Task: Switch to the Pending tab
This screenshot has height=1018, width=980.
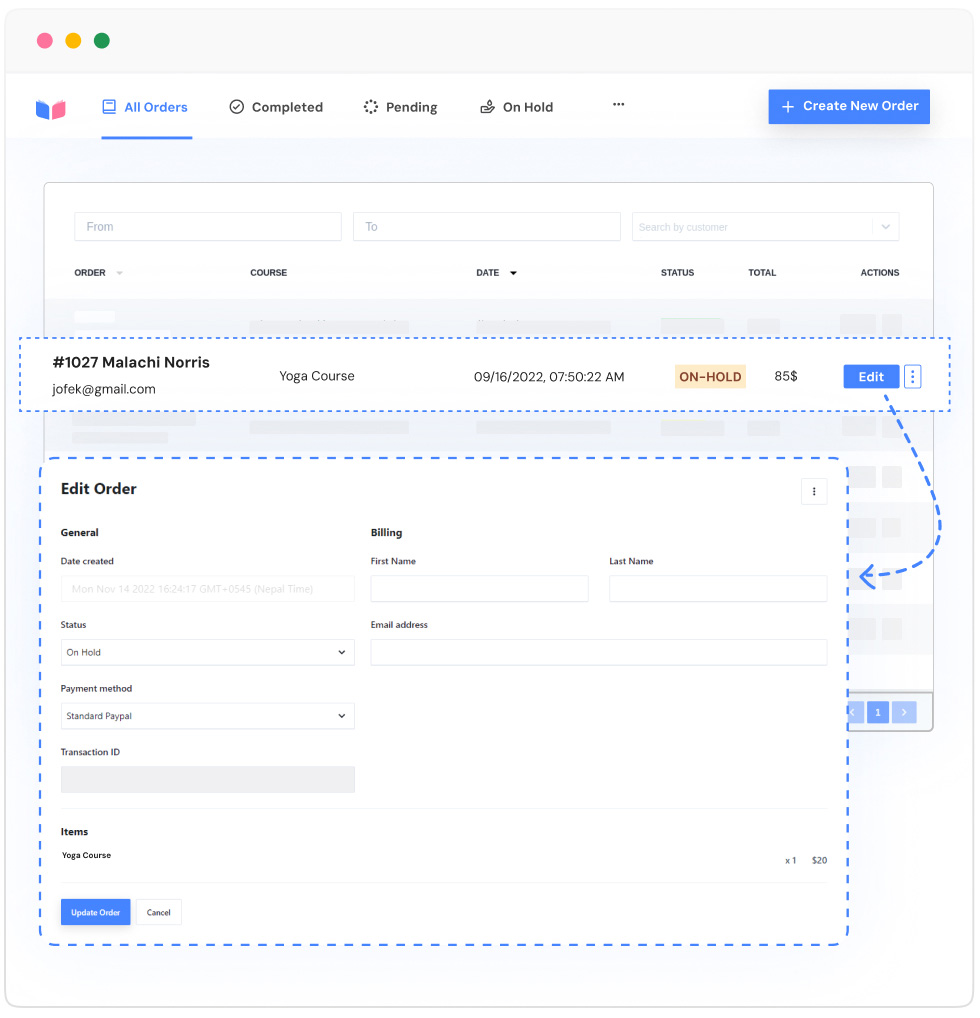Action: pos(400,107)
